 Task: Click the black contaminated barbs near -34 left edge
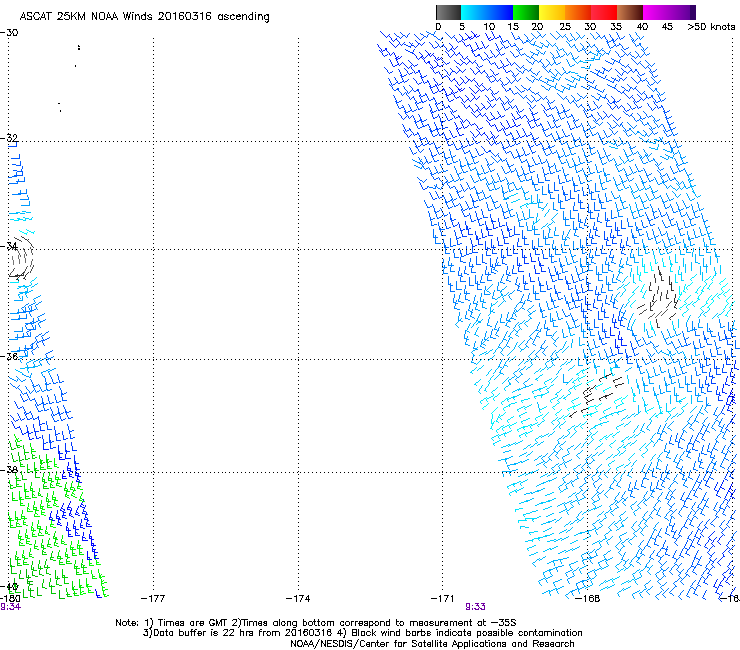pyautogui.click(x=21, y=258)
